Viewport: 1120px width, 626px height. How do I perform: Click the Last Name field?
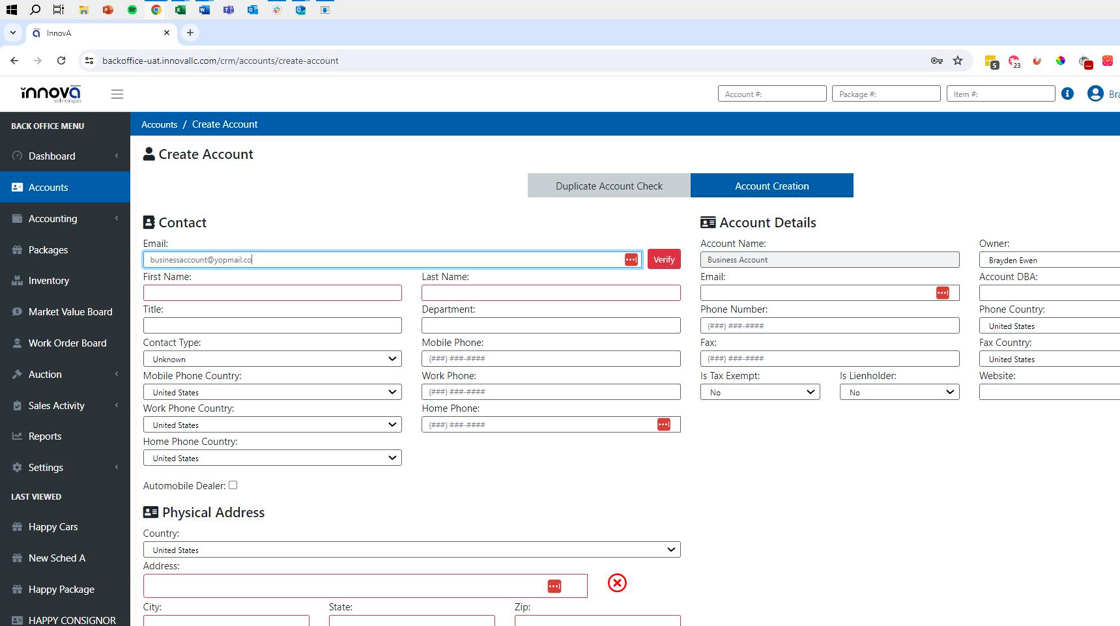(x=551, y=292)
